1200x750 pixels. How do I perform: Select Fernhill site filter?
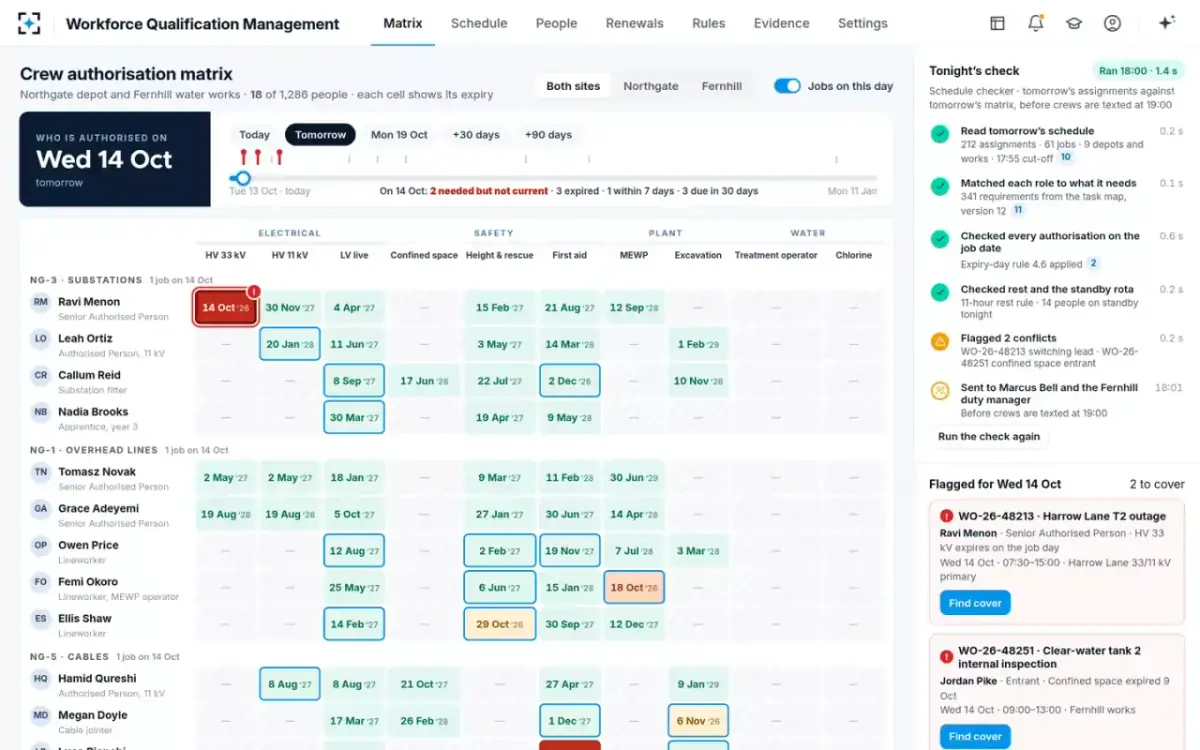[x=722, y=86]
